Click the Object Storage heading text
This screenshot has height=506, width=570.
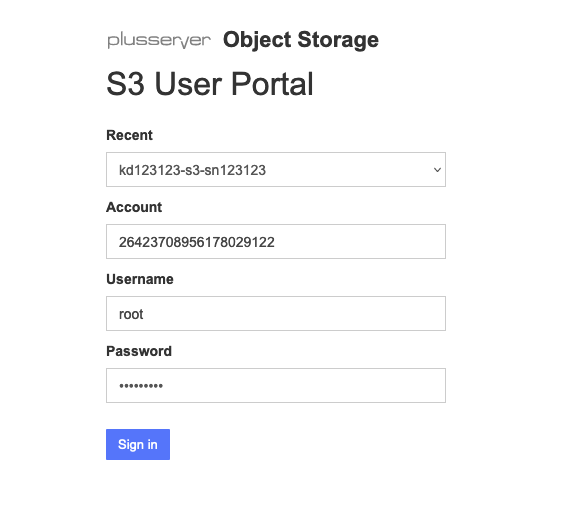[301, 40]
